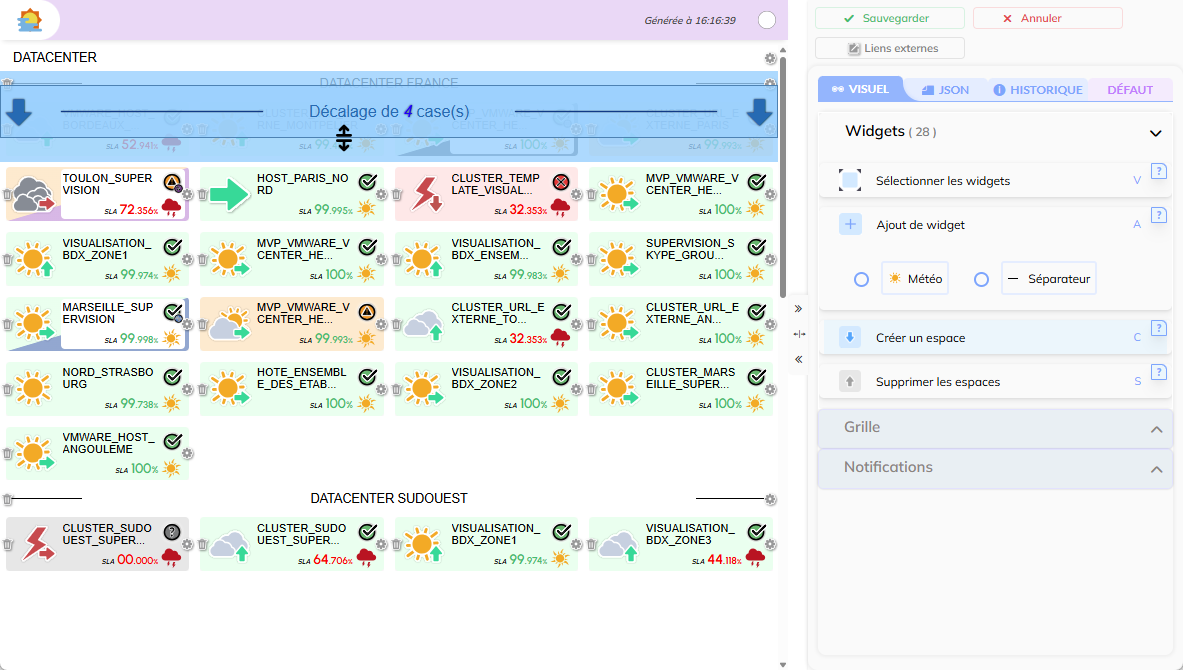The width and height of the screenshot is (1183, 670).
Task: Click the Sauvegarder button
Action: [x=889, y=18]
